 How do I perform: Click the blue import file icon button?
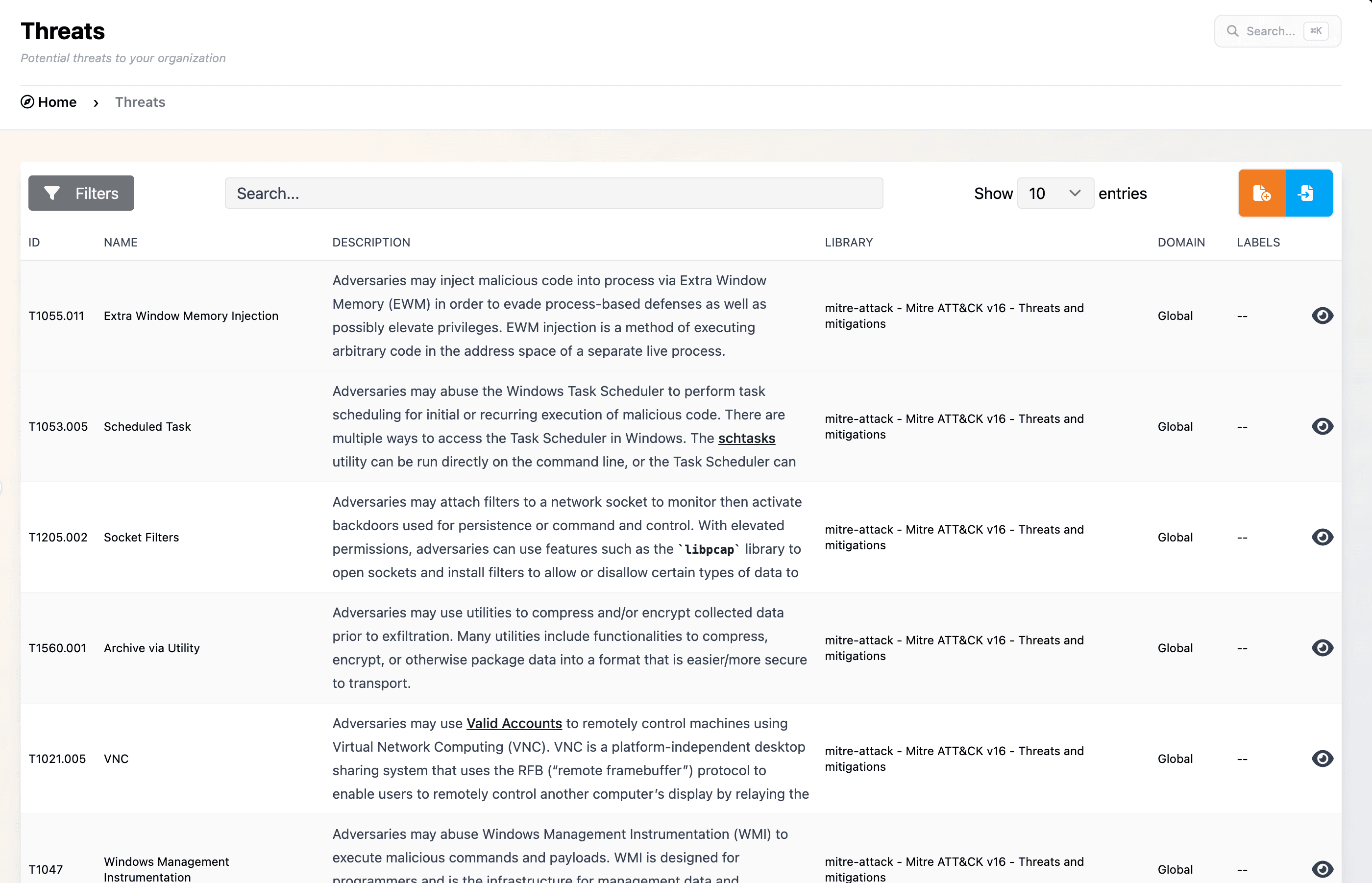[1309, 193]
